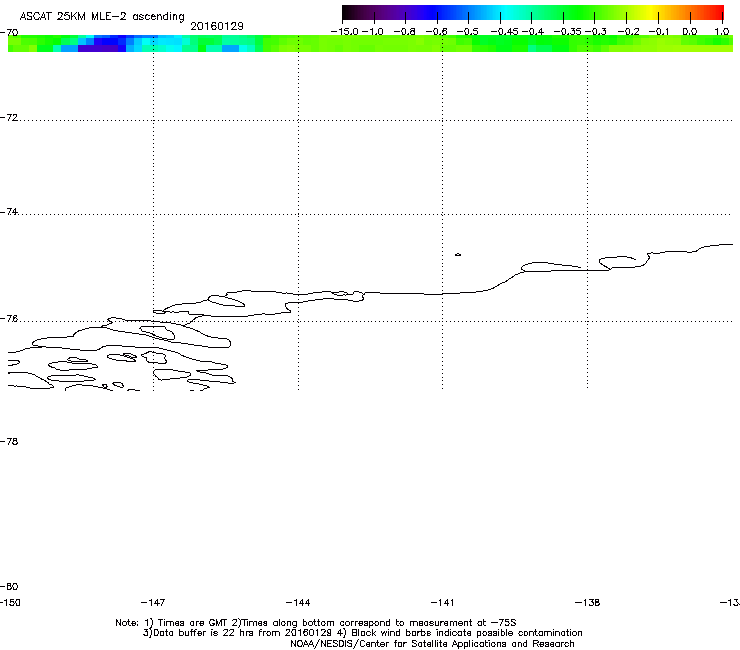
Task: Click the small island outline near -141 longitude
Action: coord(458,255)
